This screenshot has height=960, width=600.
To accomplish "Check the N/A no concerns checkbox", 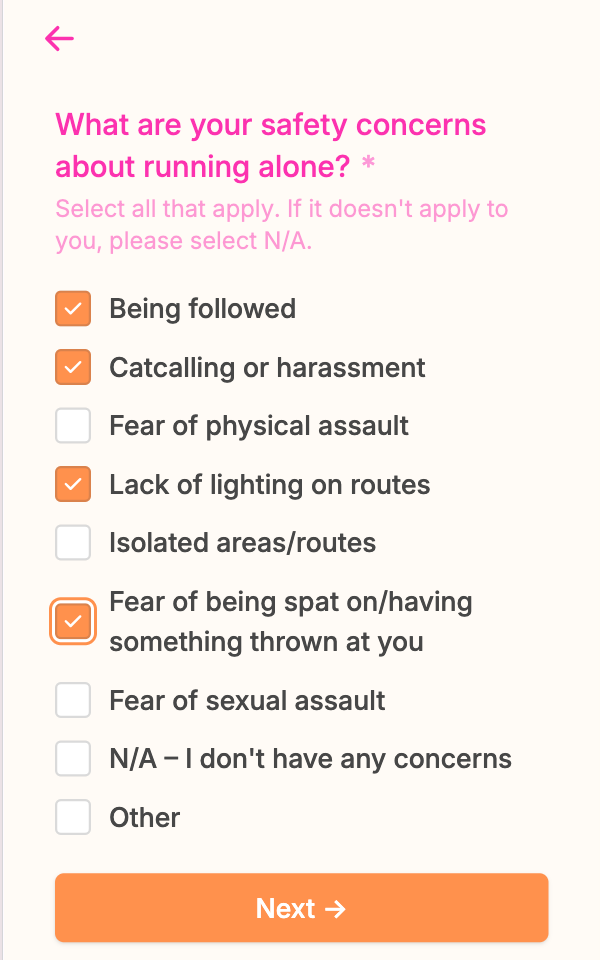I will point(73,758).
